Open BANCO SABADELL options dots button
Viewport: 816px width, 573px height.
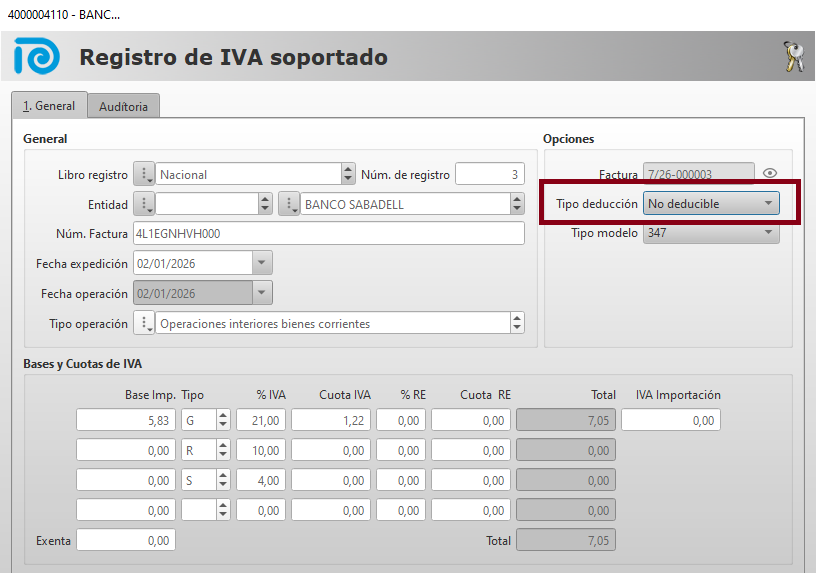[289, 204]
